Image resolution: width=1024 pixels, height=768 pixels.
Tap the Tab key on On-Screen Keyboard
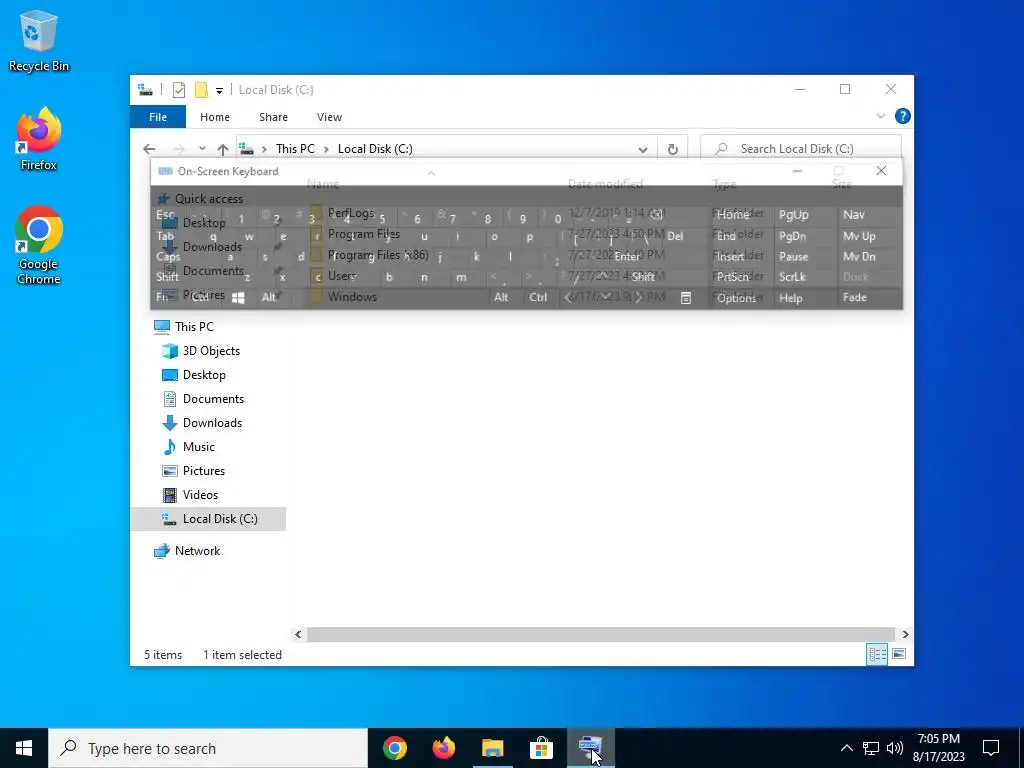[166, 236]
